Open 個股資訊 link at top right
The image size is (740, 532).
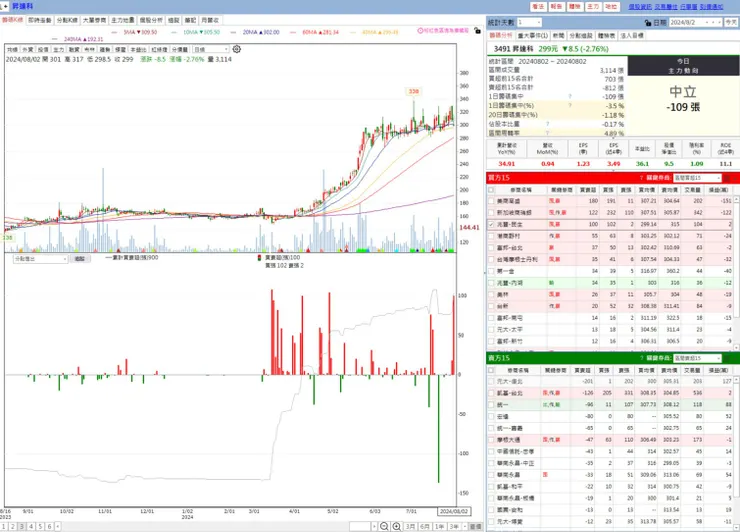[x=640, y=7]
